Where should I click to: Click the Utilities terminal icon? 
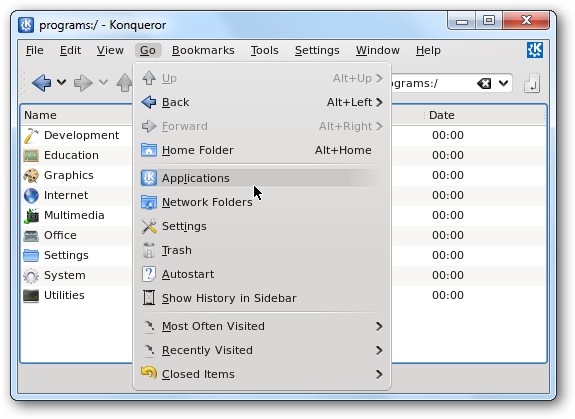(31, 295)
